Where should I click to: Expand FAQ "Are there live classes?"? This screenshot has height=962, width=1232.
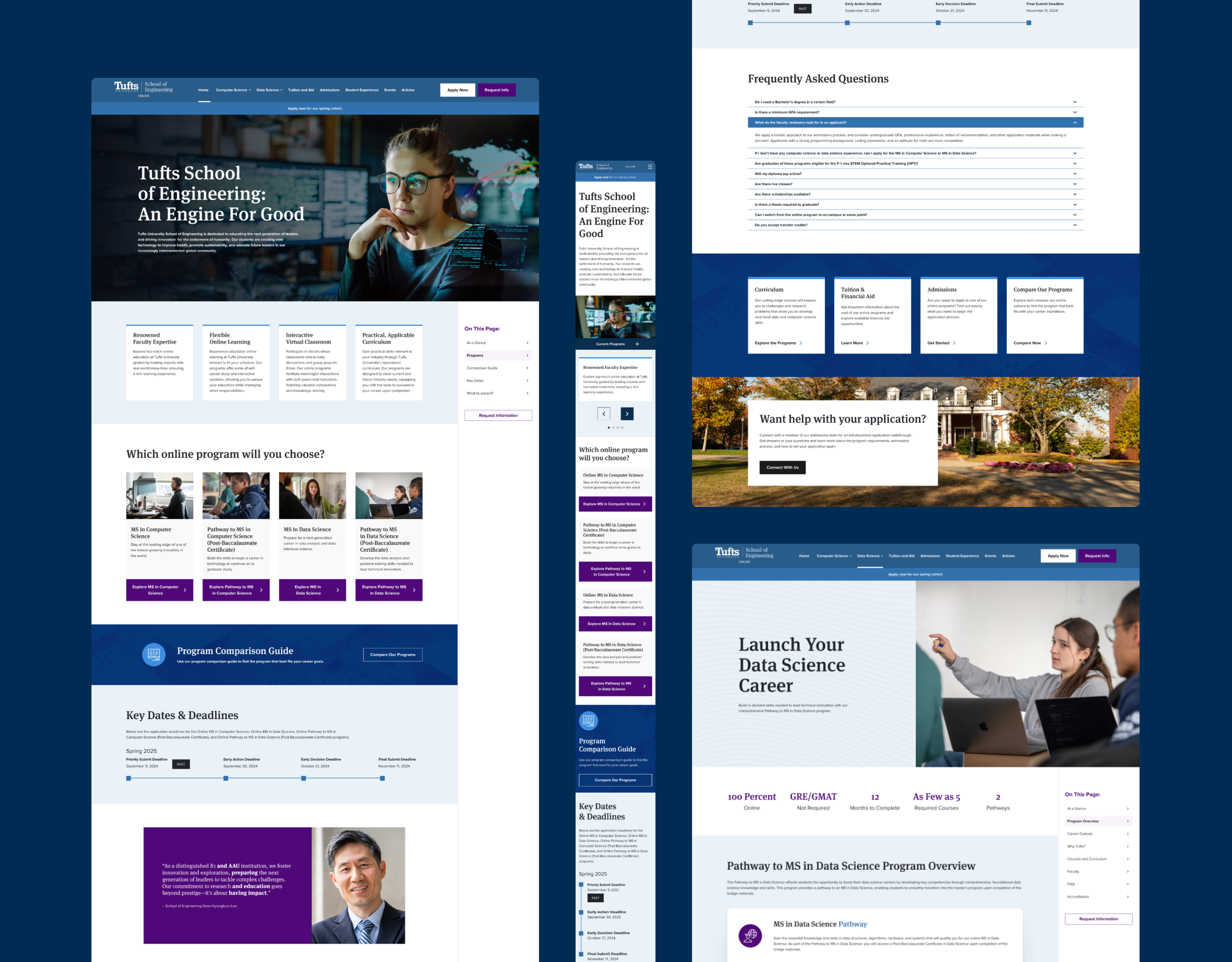pos(915,184)
